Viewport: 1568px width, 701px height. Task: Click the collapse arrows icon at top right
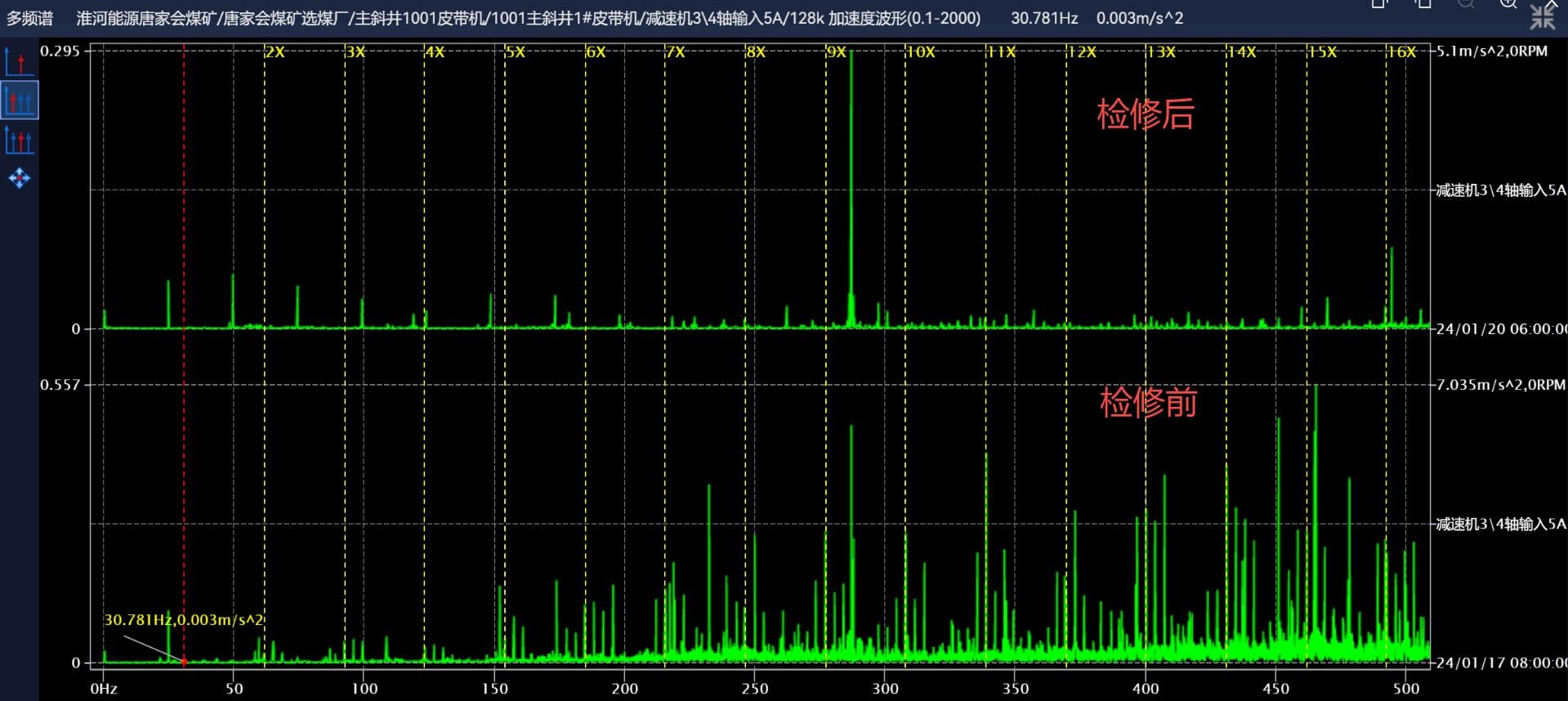coord(1543,16)
